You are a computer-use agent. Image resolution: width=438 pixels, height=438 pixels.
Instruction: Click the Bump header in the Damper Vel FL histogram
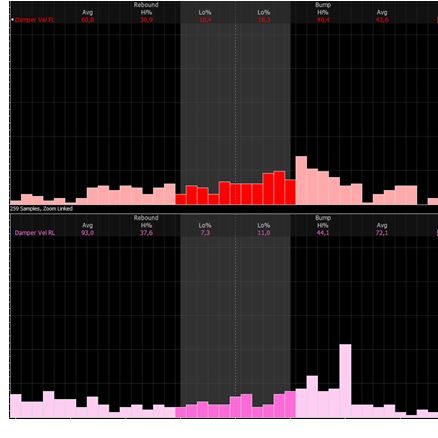coord(323,5)
